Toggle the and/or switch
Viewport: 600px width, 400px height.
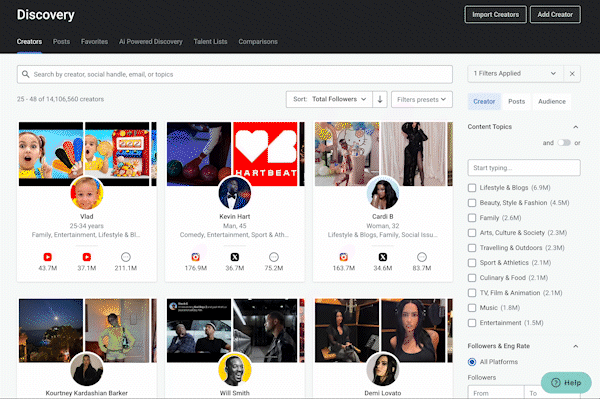(564, 142)
